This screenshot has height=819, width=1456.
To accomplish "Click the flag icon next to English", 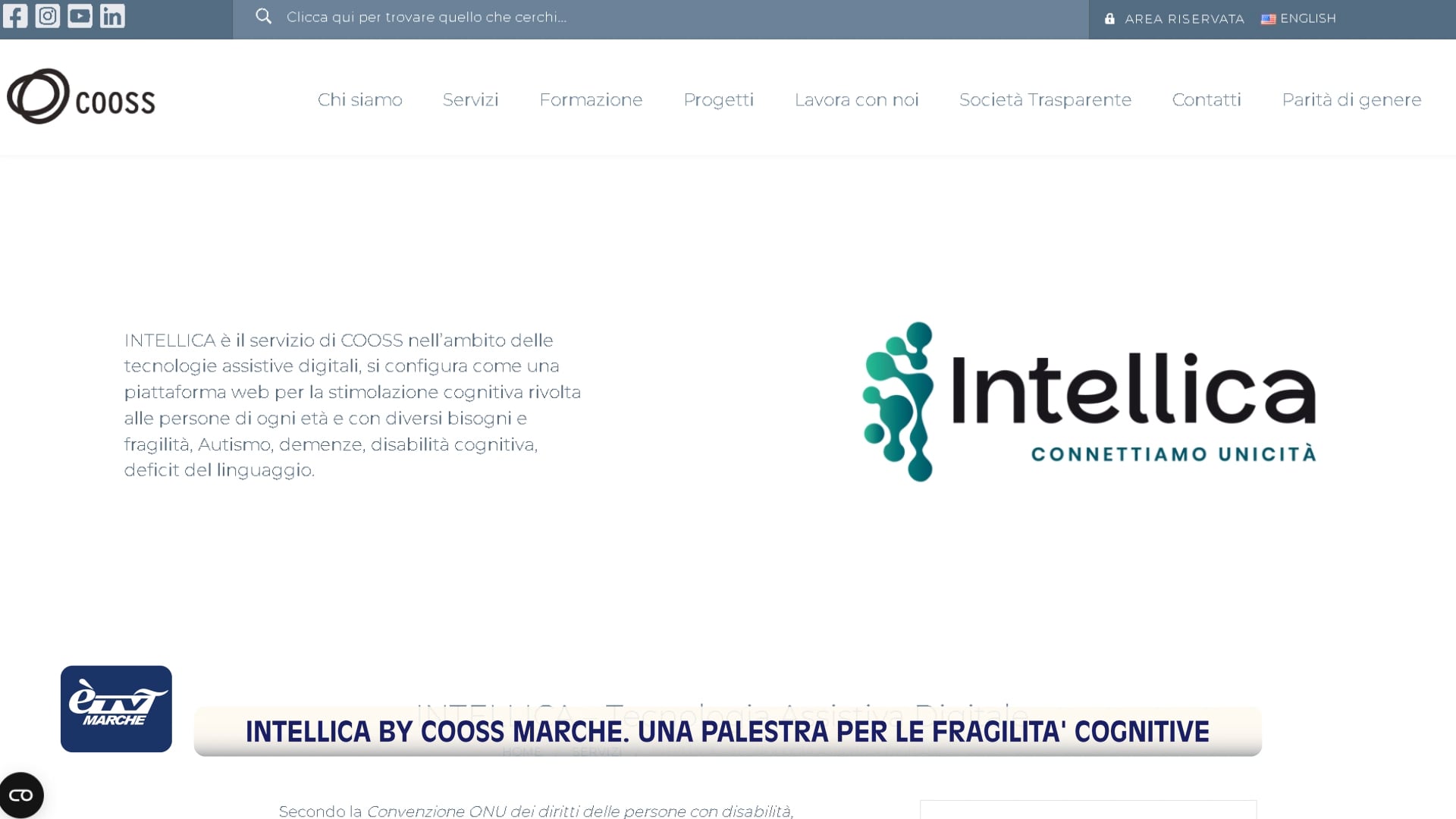I will click(x=1268, y=19).
